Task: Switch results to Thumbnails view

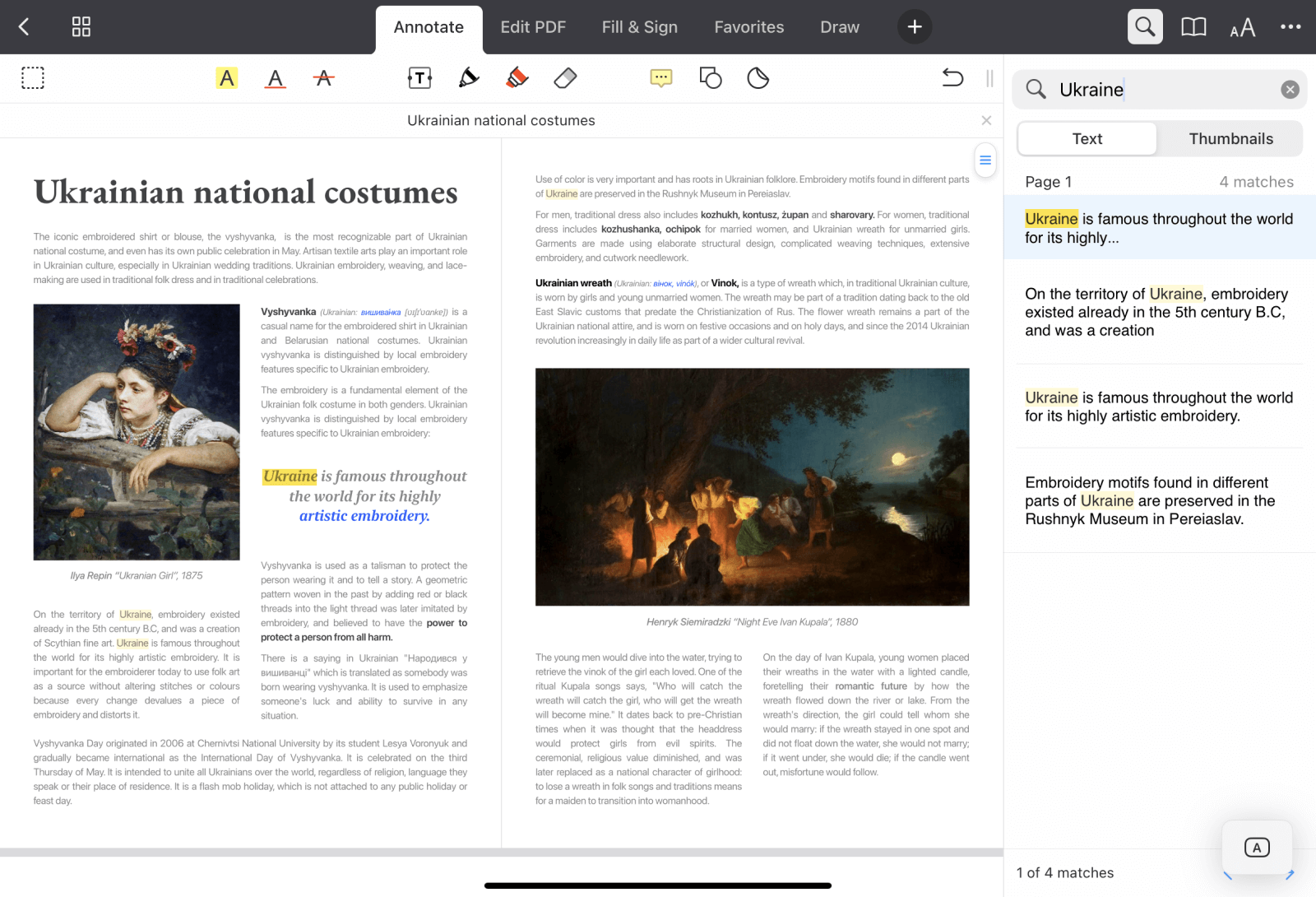Action: [x=1230, y=139]
